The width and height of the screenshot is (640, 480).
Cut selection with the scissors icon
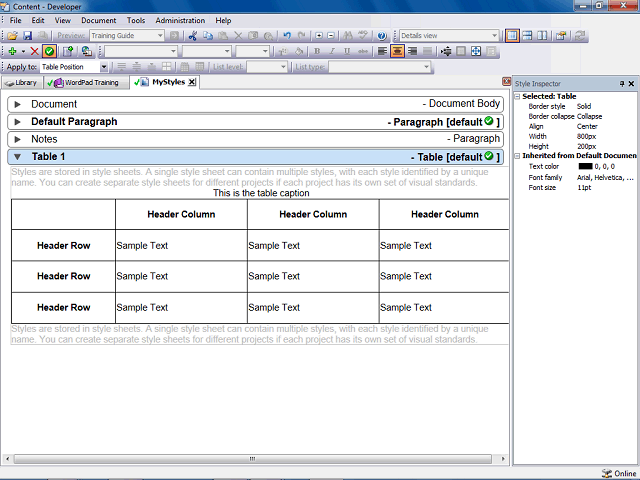[x=193, y=36]
